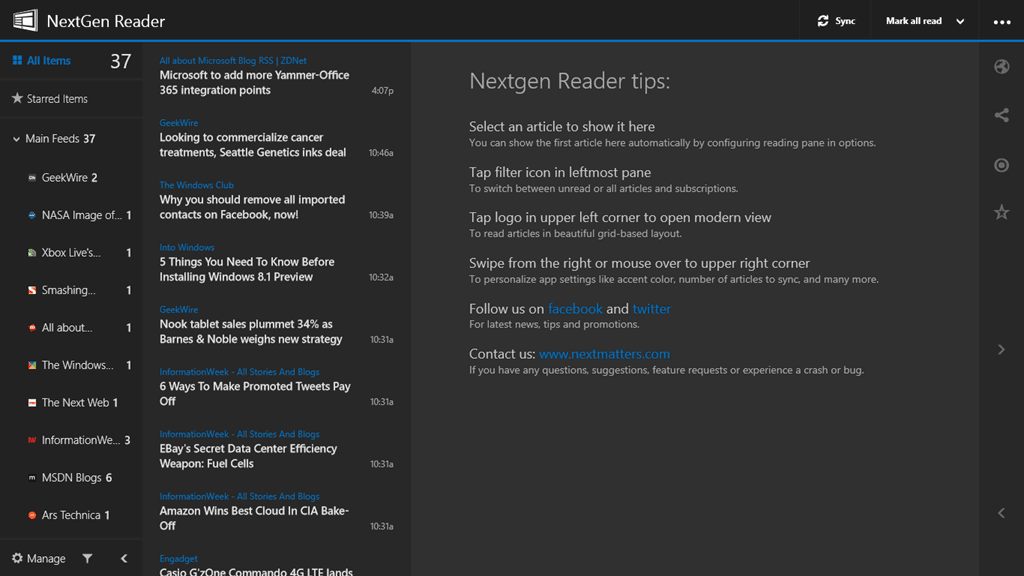This screenshot has height=576, width=1024.
Task: Open the Mark all read dropdown arrow
Action: coord(960,22)
